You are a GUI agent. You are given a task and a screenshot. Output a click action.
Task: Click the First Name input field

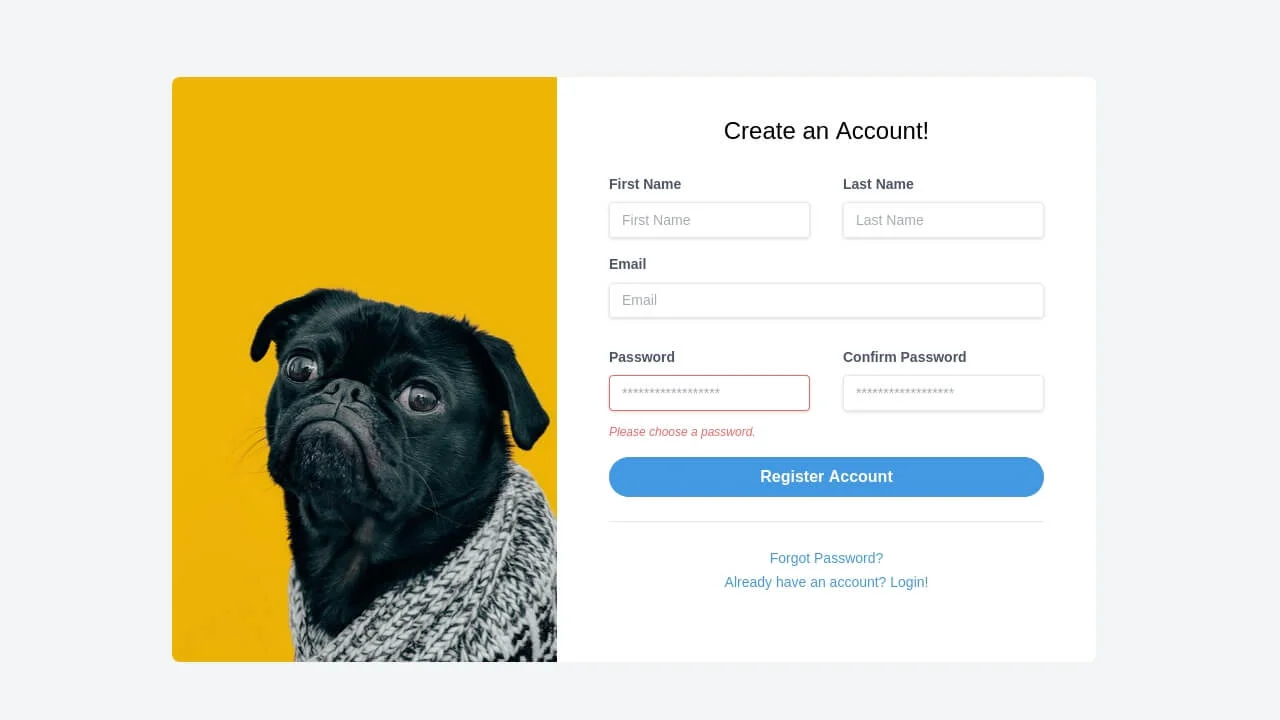tap(709, 220)
